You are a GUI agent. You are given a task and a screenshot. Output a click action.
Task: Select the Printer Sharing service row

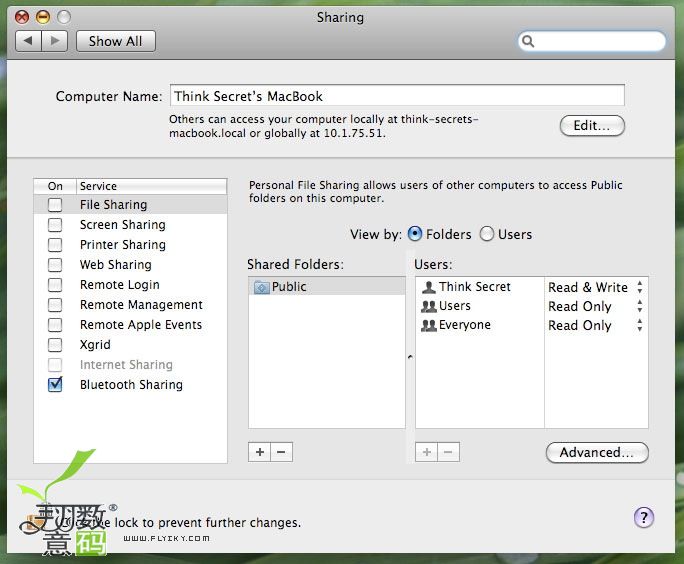coord(130,245)
